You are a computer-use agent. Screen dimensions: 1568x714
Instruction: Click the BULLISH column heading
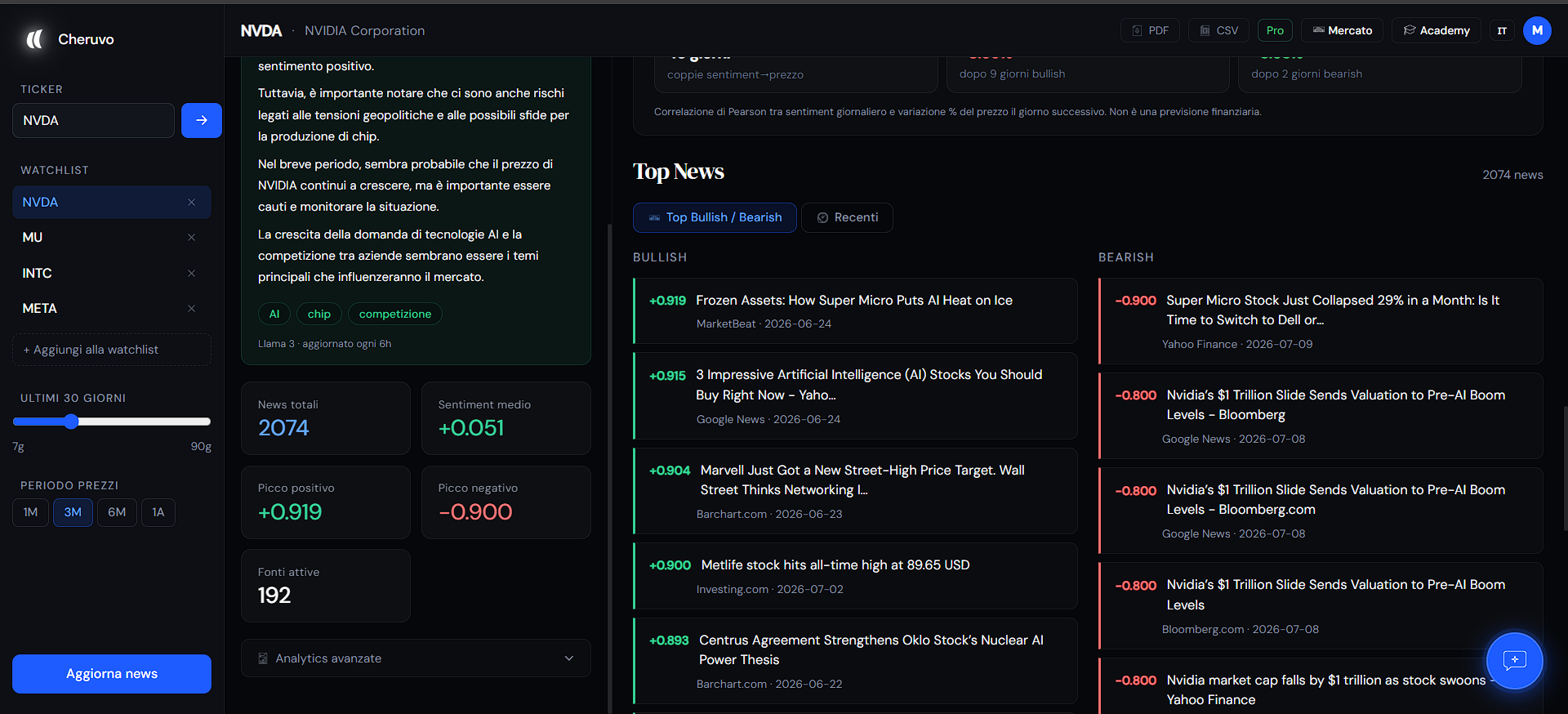[x=660, y=257]
